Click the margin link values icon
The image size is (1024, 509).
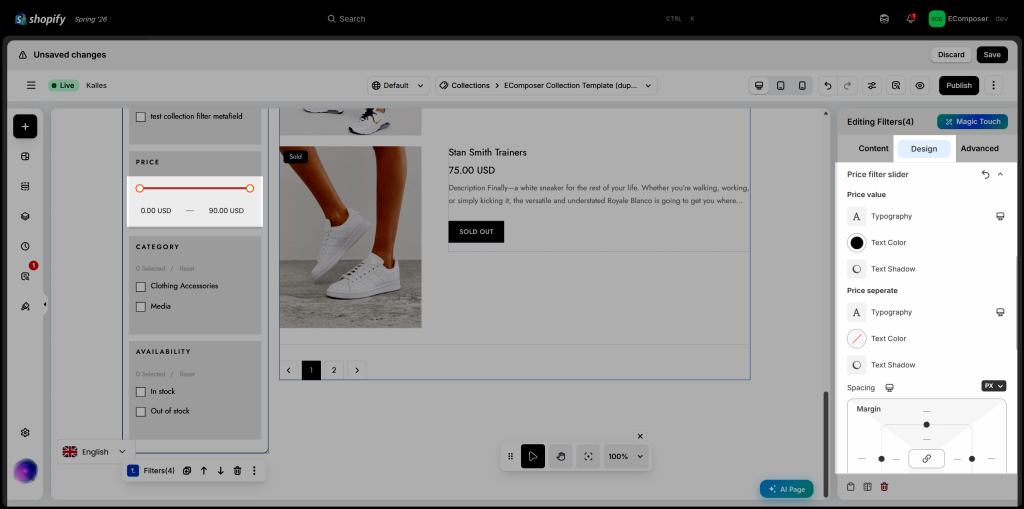tap(926, 459)
